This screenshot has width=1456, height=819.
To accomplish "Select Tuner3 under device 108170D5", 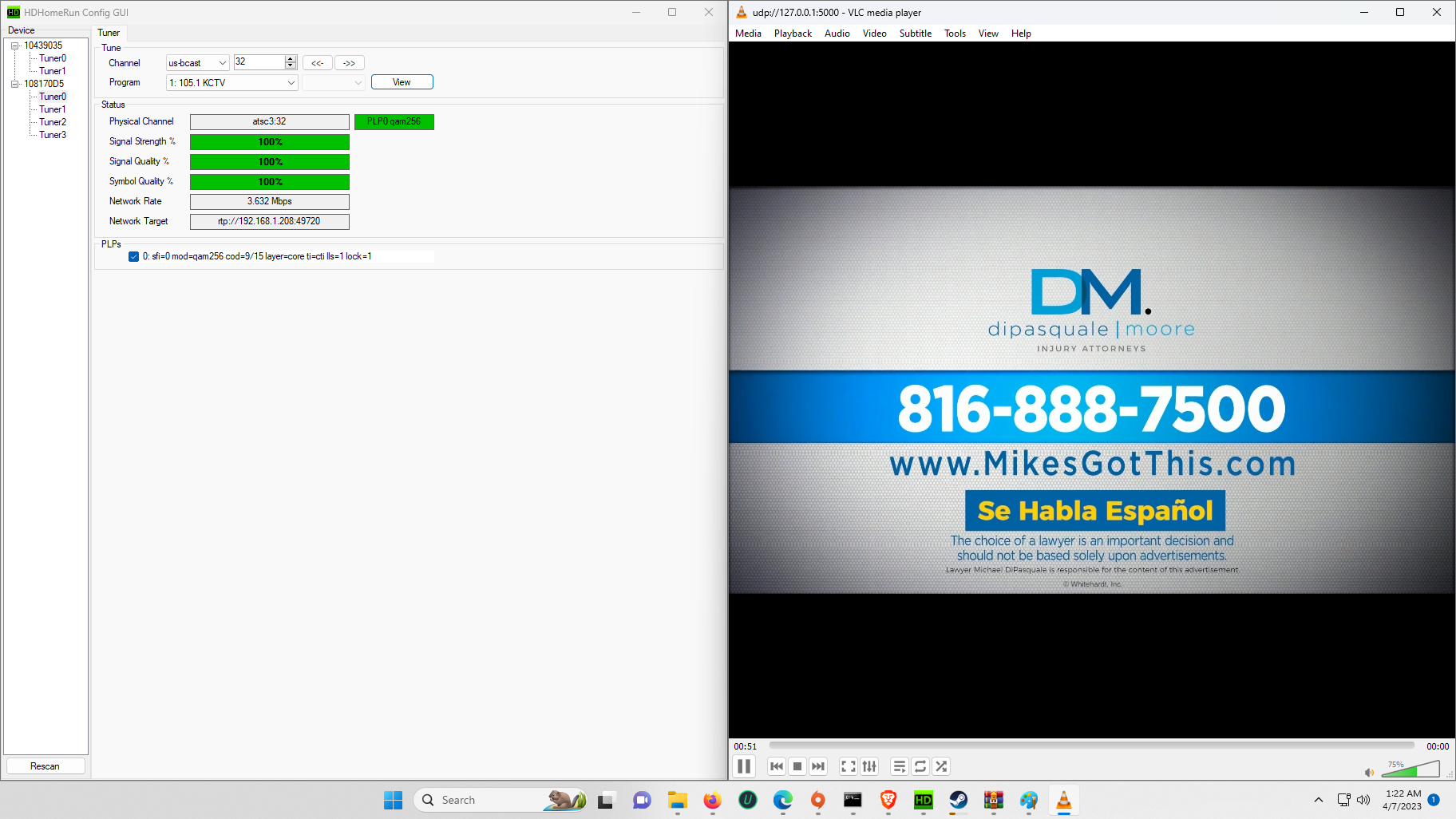I will coord(53,135).
